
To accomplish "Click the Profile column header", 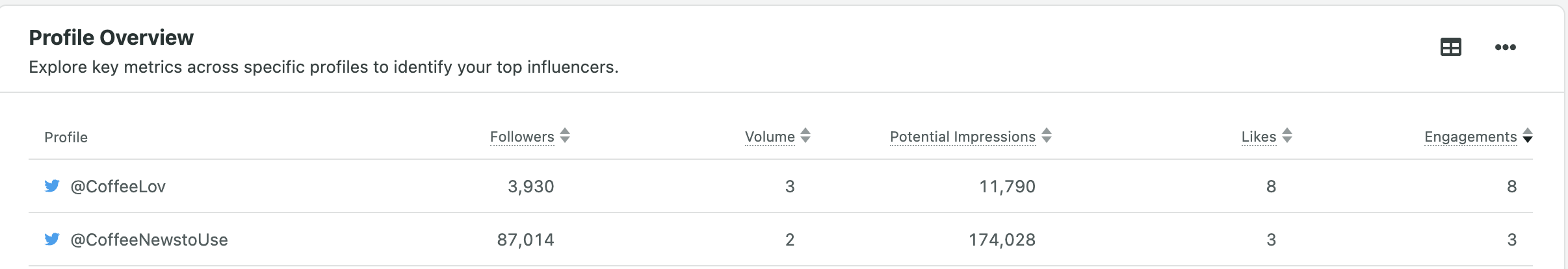I will (66, 138).
